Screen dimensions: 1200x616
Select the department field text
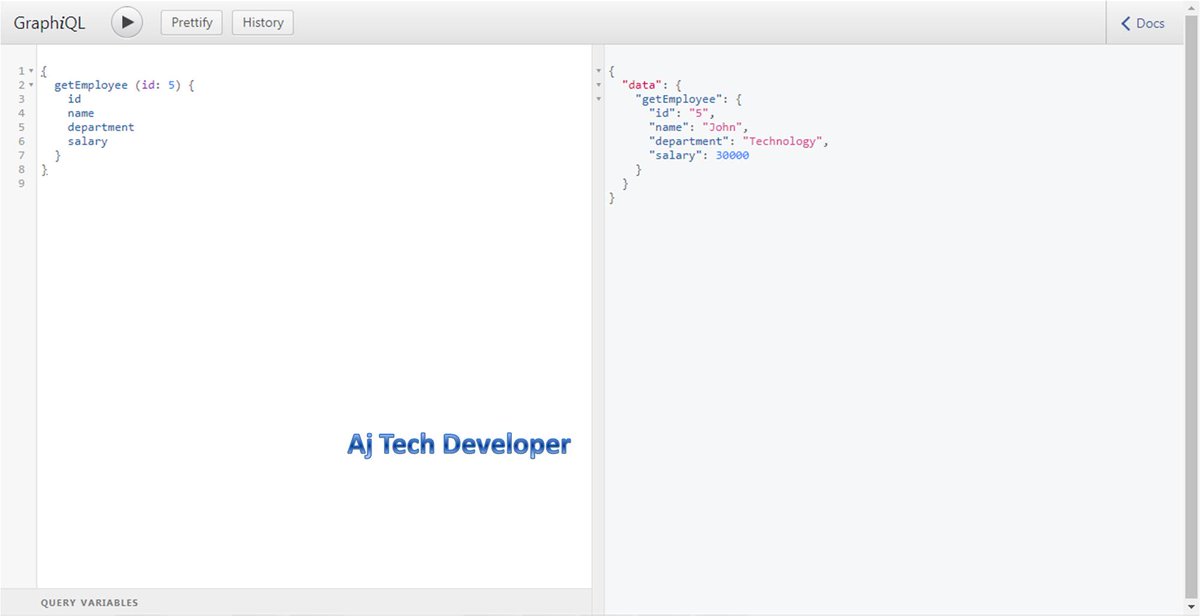[103, 127]
